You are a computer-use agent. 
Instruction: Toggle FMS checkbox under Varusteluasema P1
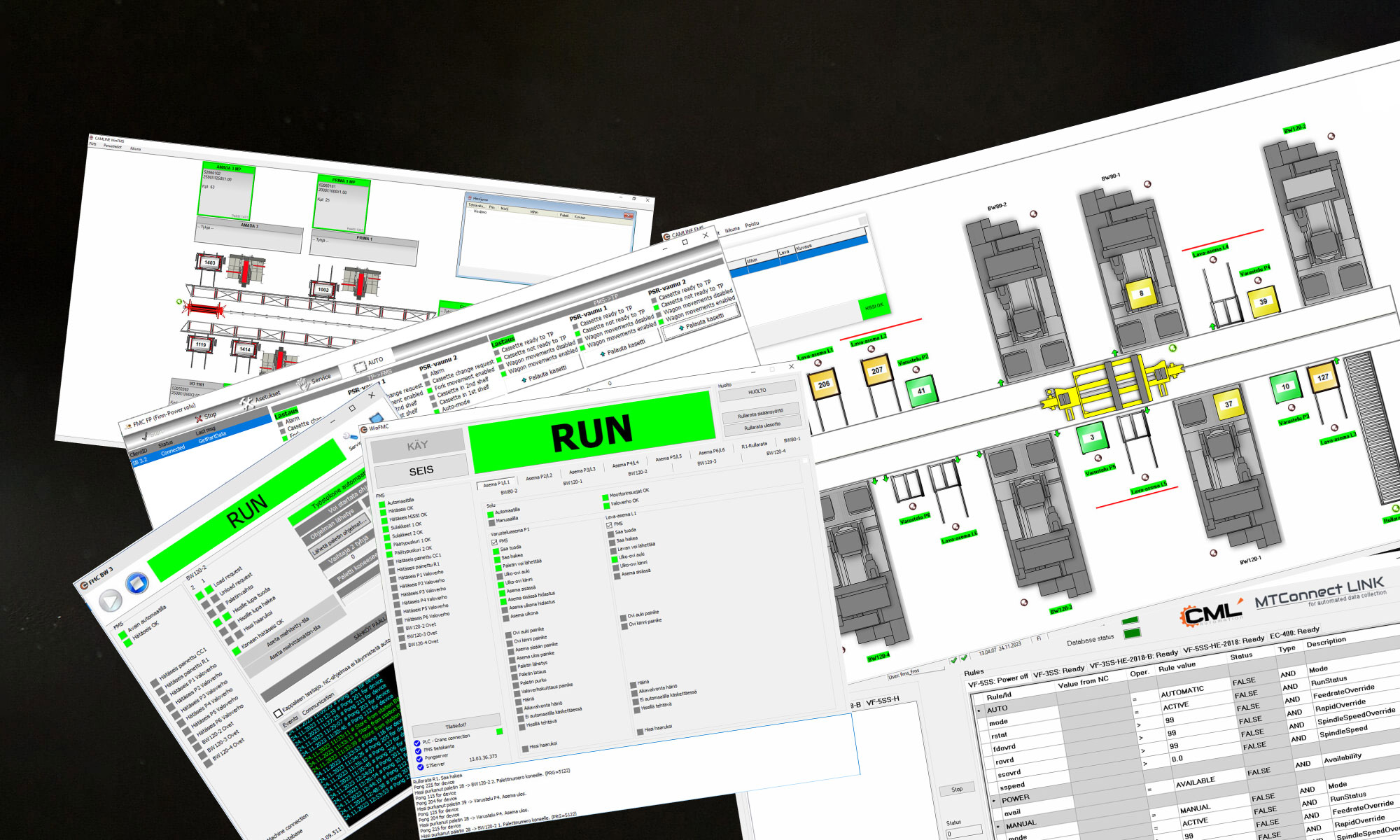coord(495,541)
